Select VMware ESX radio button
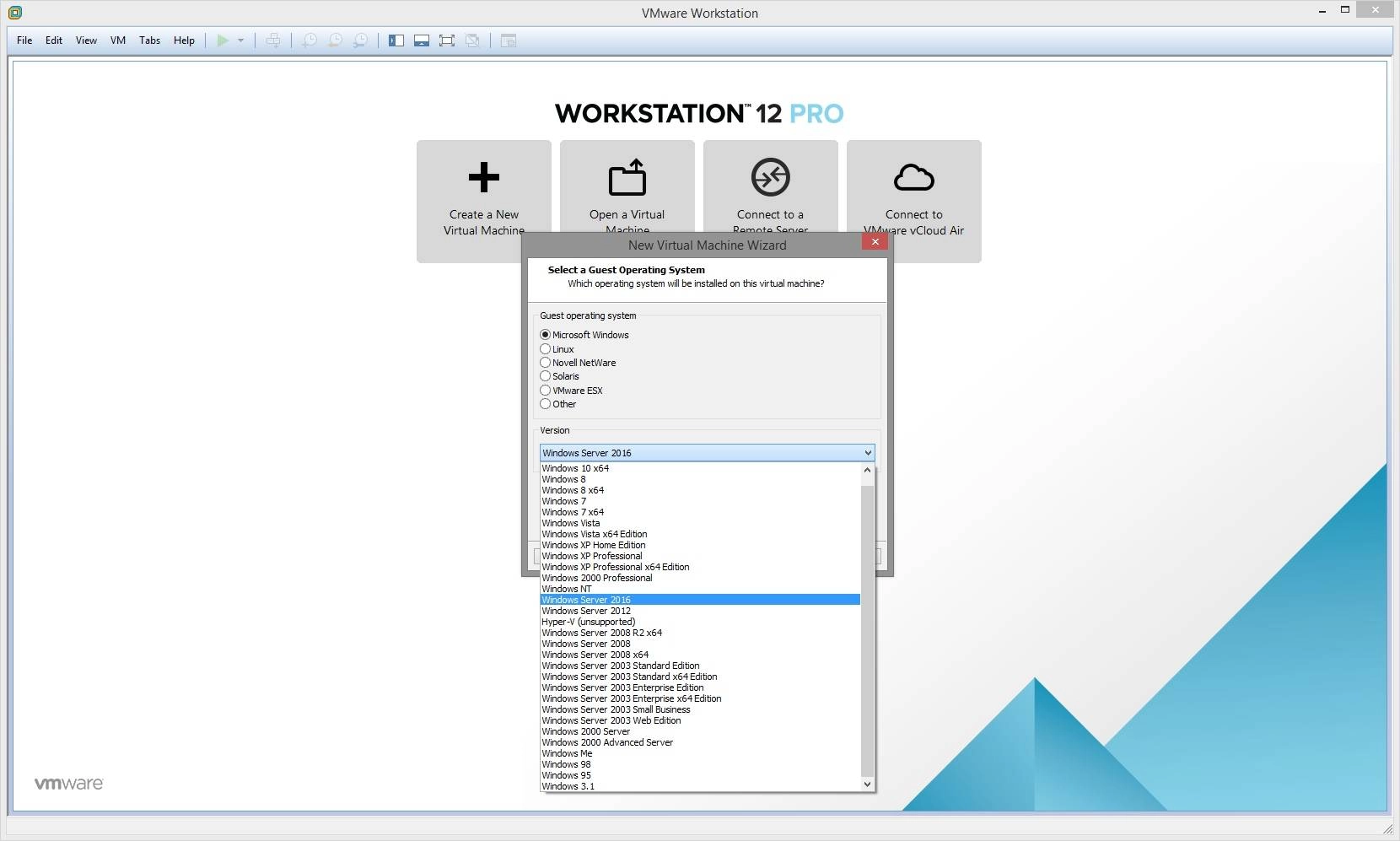1400x841 pixels. click(545, 391)
